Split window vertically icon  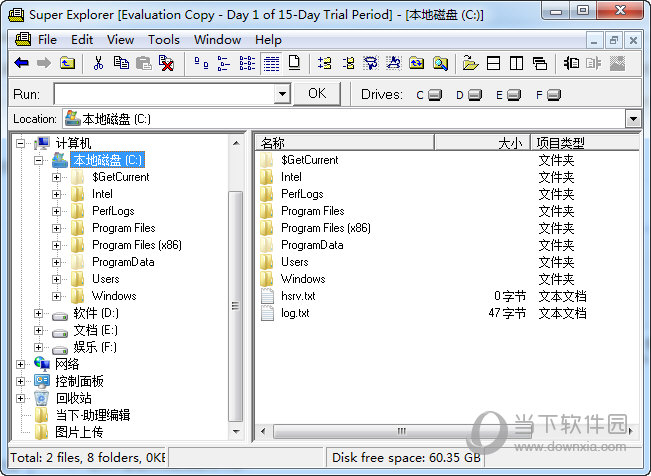click(x=516, y=63)
